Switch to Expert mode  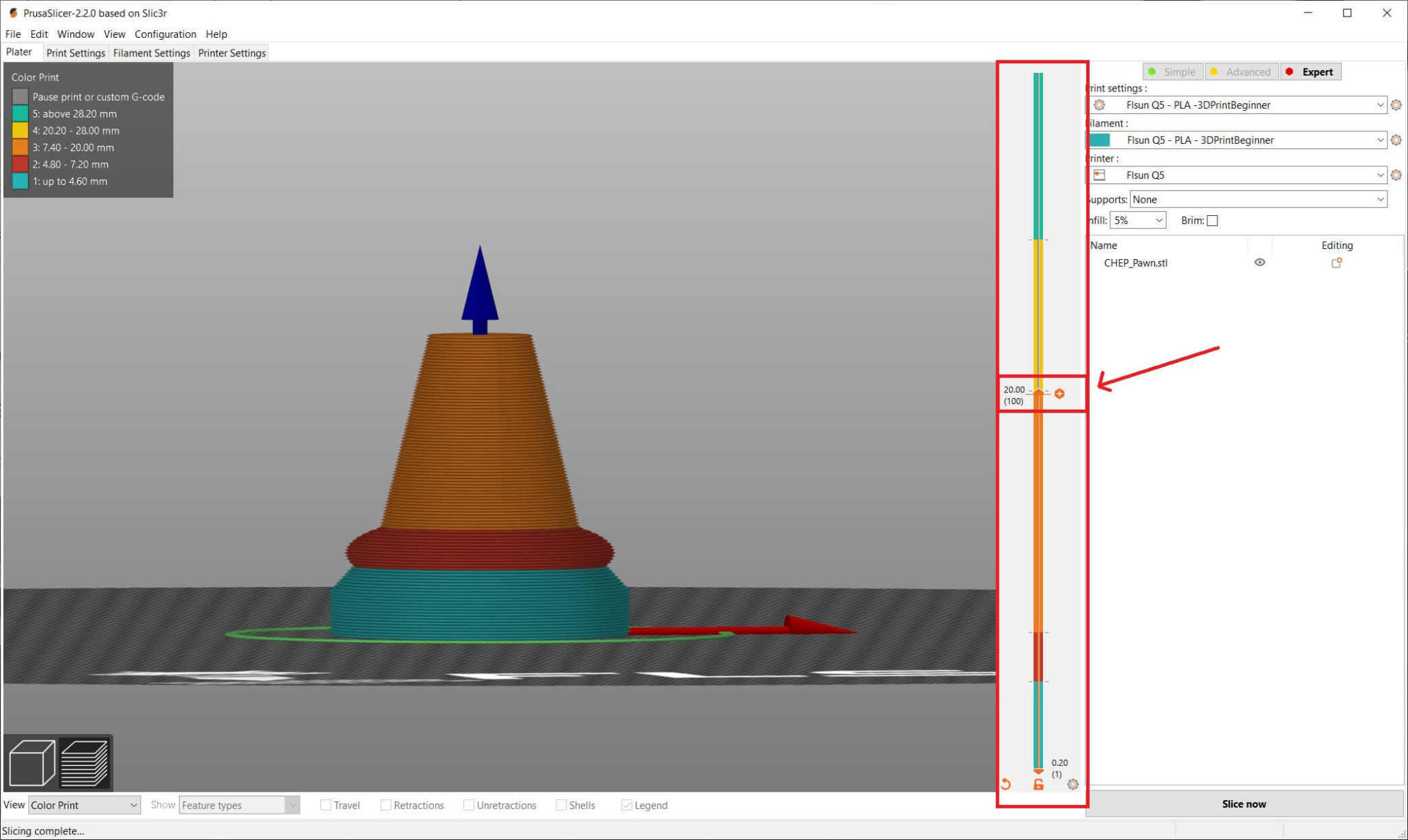click(x=1310, y=71)
